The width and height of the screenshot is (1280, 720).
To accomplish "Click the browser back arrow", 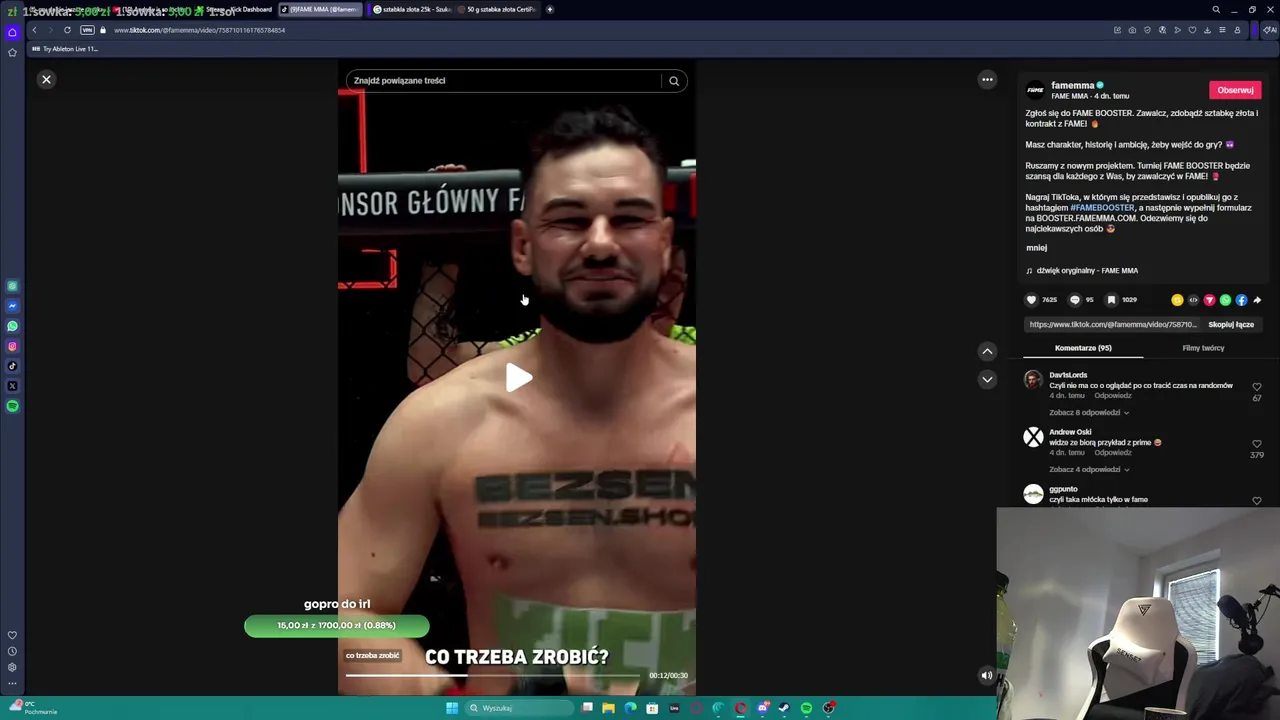I will [x=34, y=30].
